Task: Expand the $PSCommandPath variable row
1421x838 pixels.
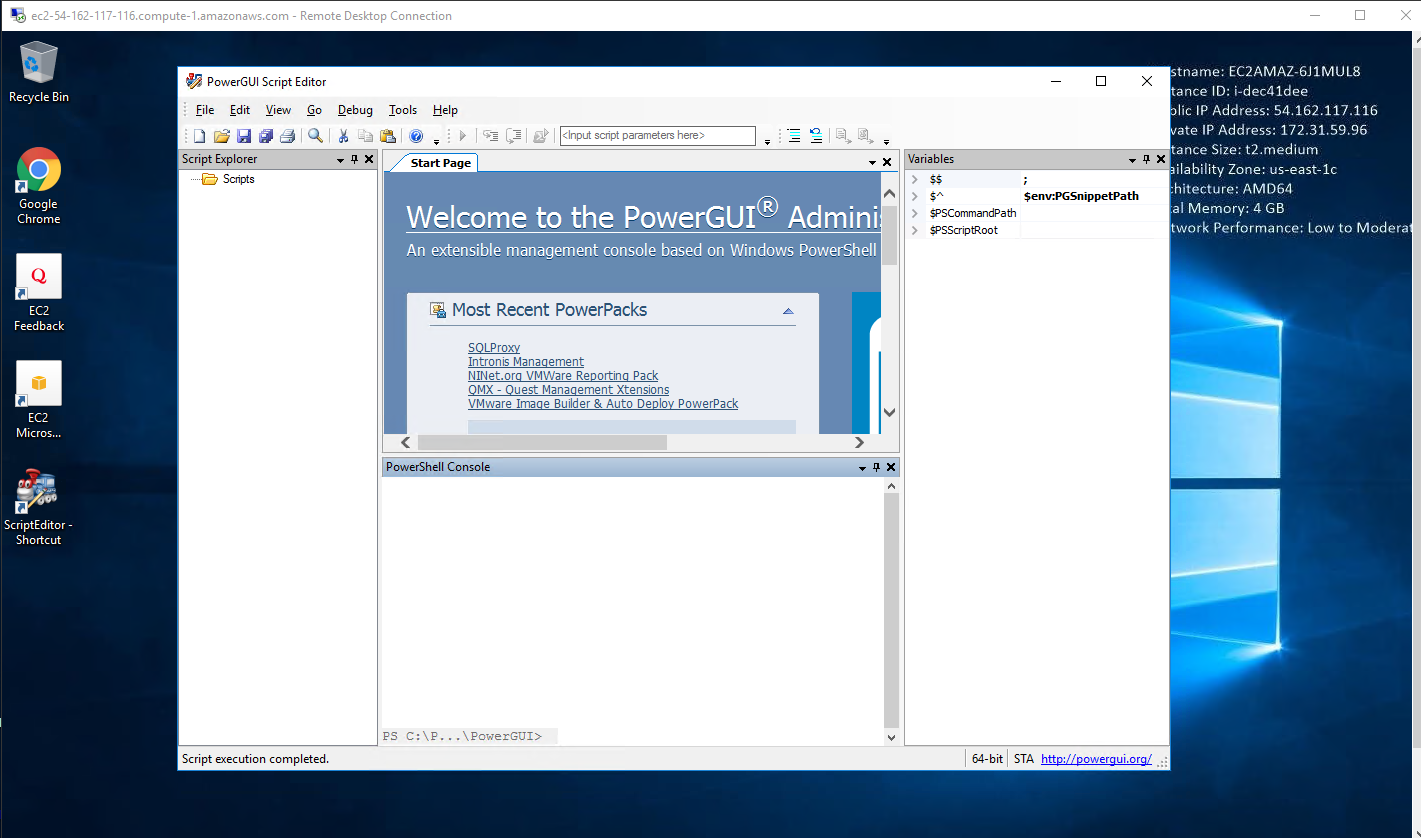Action: [x=913, y=213]
